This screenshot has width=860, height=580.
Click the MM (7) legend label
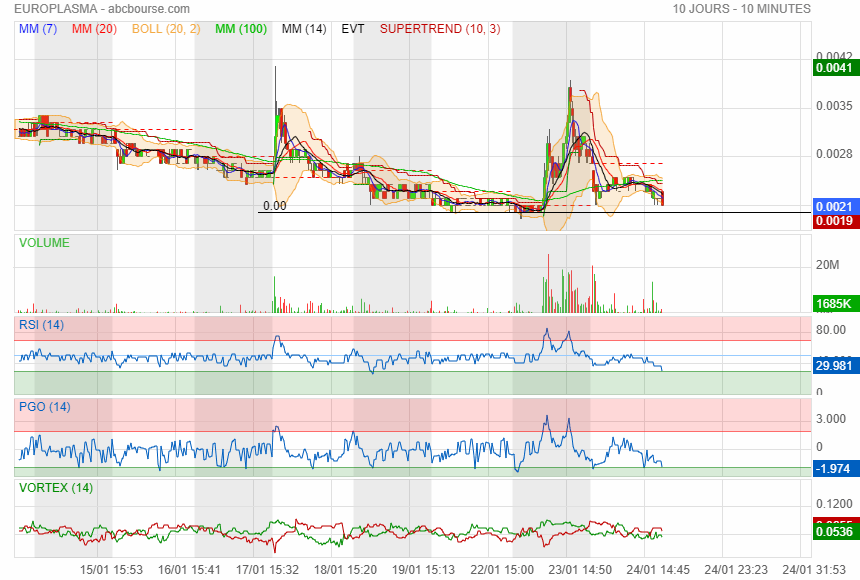(38, 29)
